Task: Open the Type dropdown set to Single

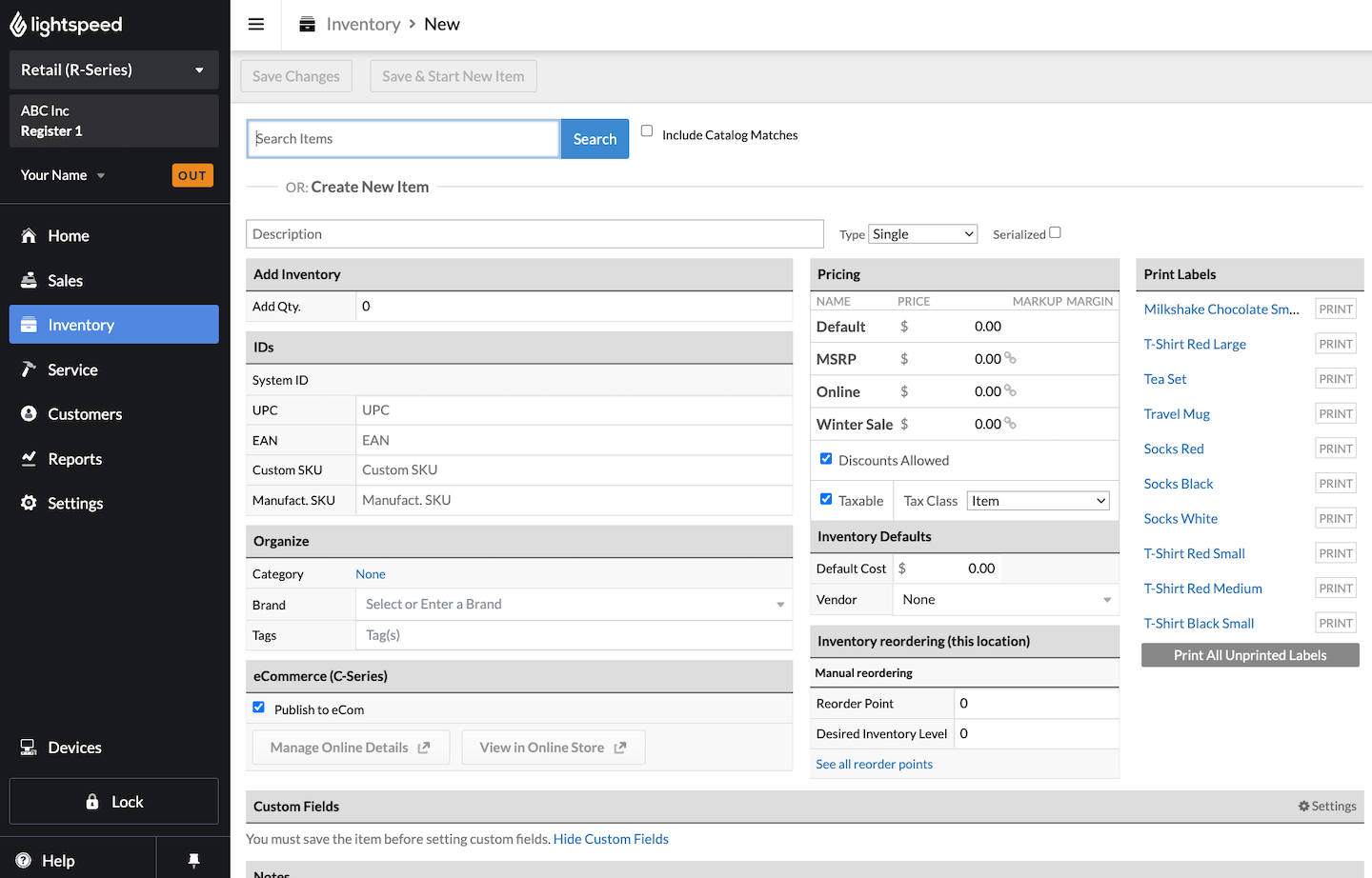Action: (x=922, y=234)
